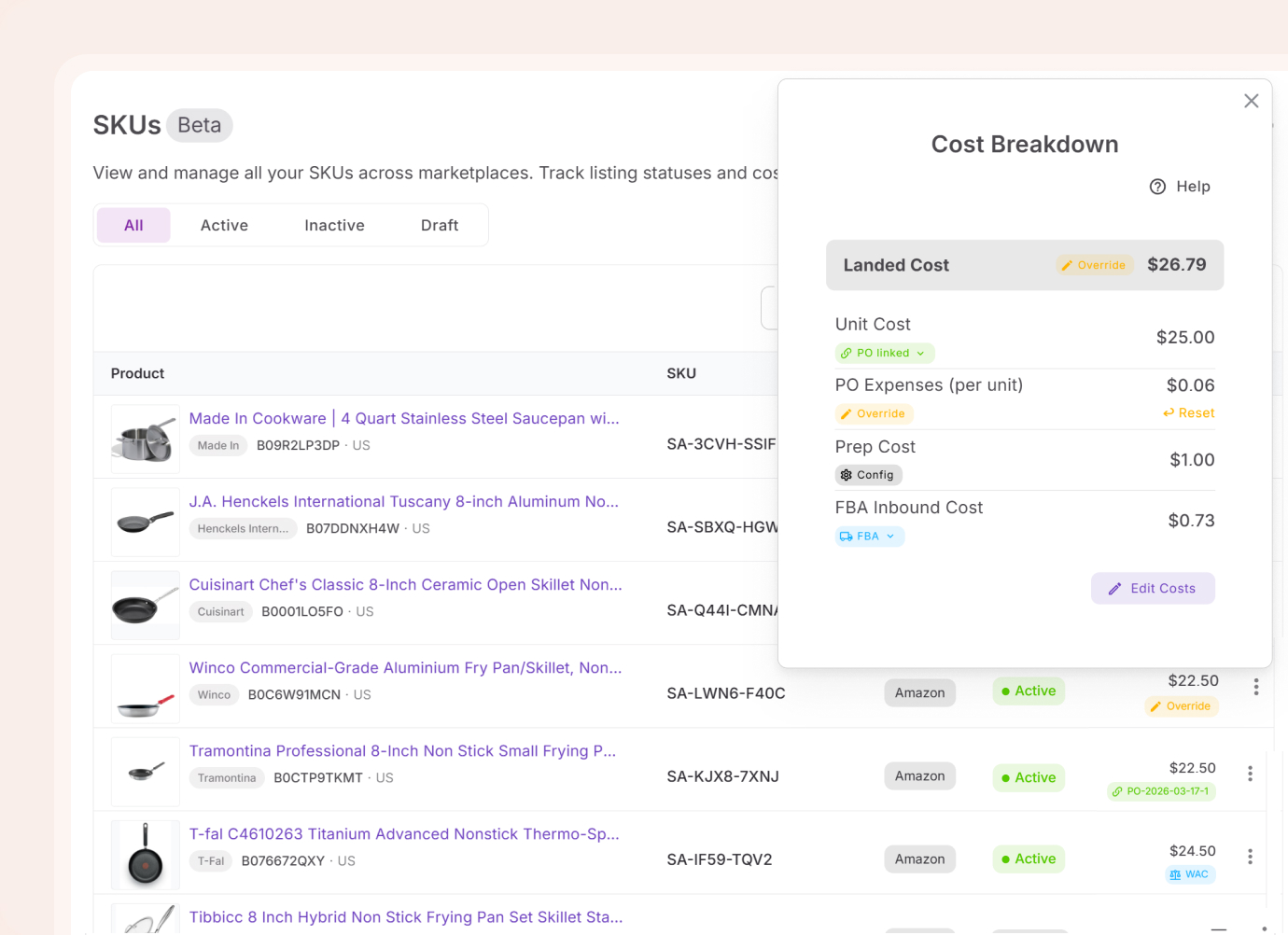Open the Help icon in Cost Breakdown
The image size is (1288, 935).
point(1157,187)
